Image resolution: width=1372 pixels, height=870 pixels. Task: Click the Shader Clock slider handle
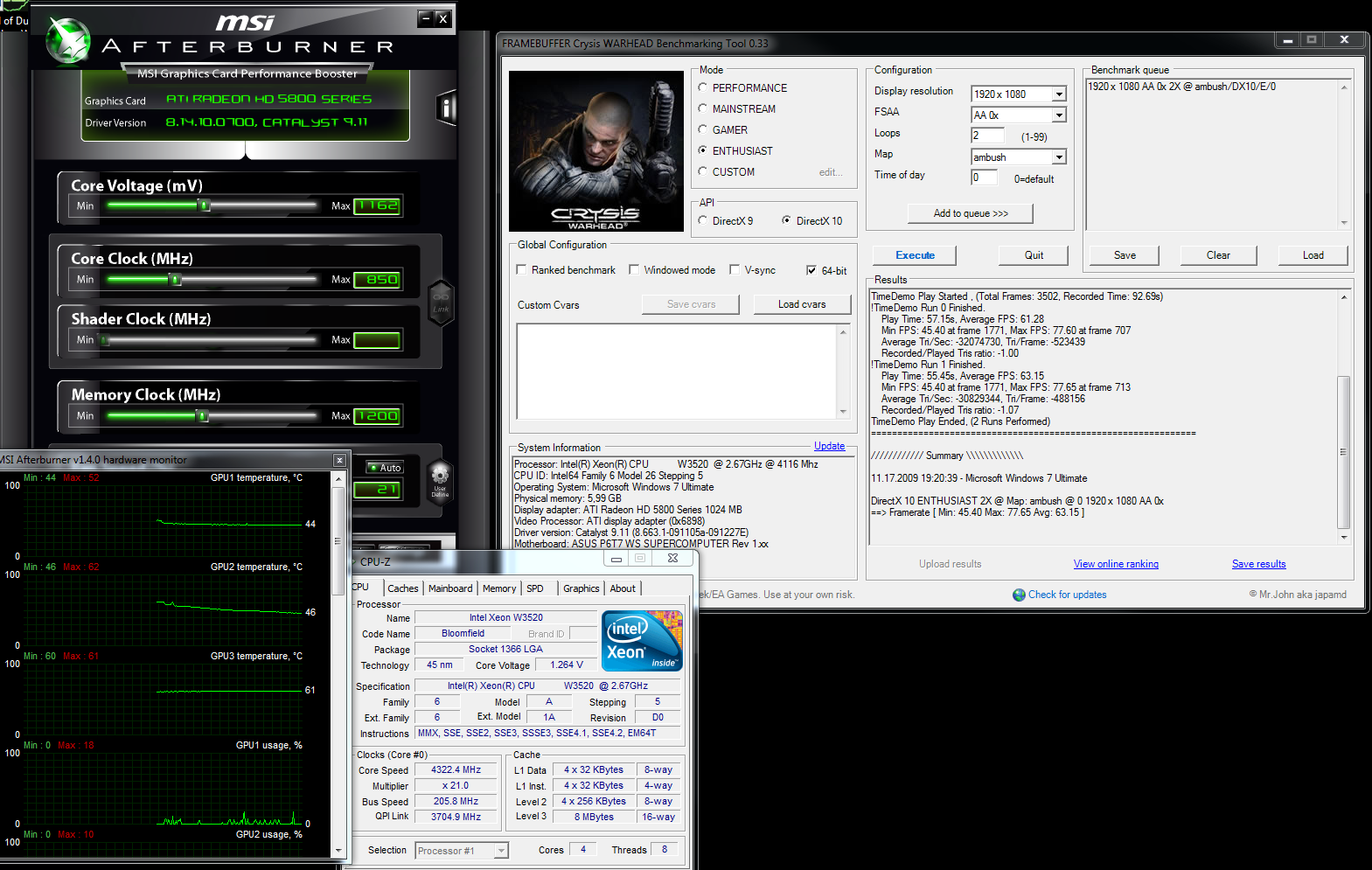coord(105,340)
